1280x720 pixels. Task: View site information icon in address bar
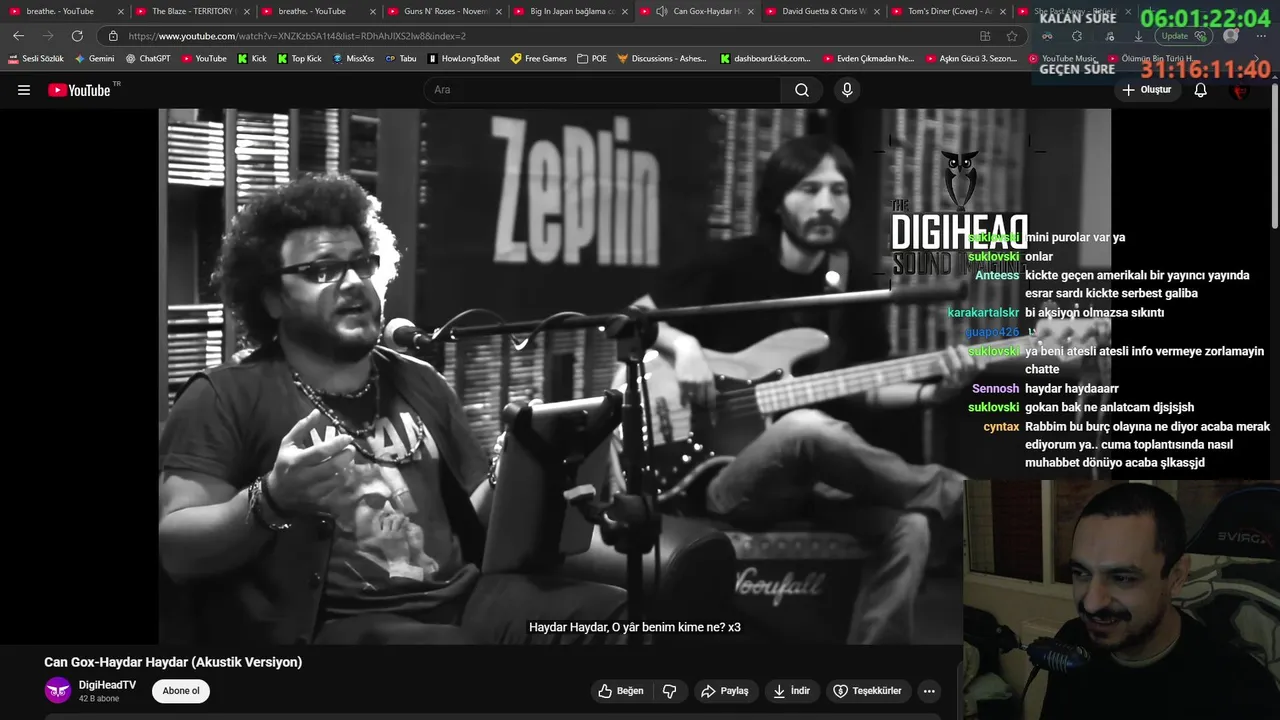pyautogui.click(x=113, y=36)
